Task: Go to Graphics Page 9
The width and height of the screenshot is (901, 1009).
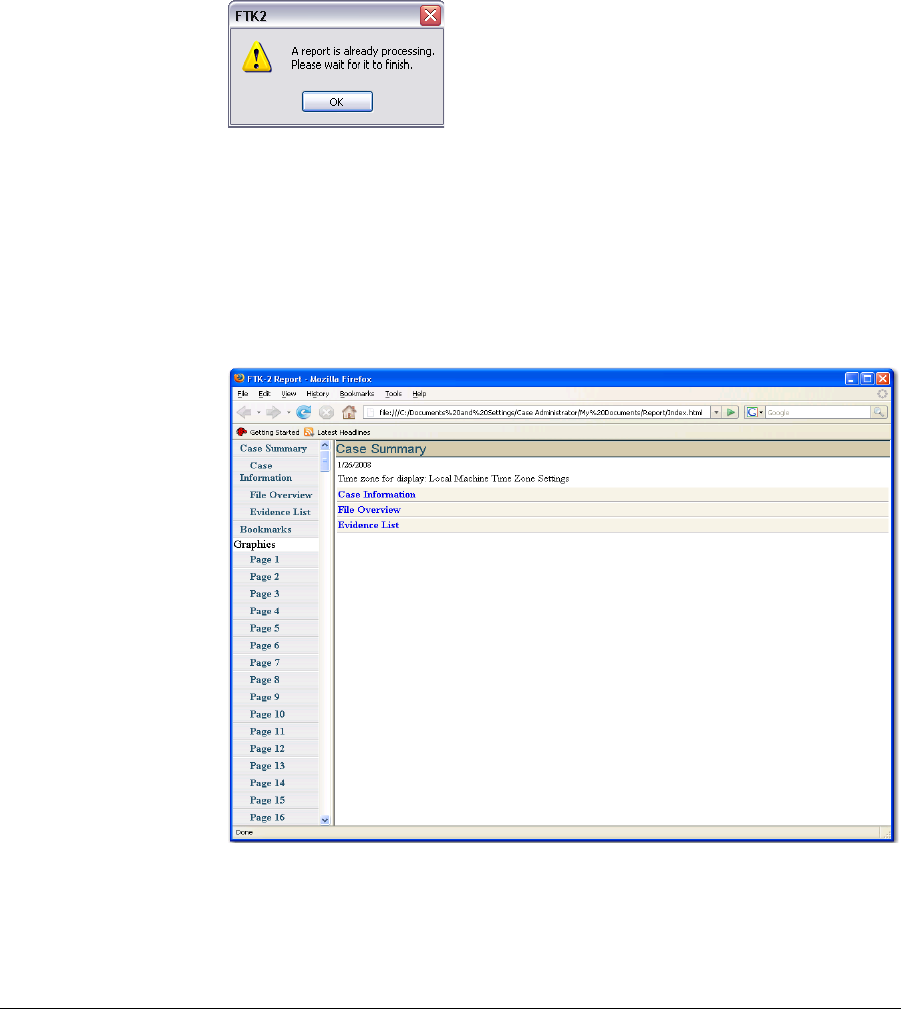Action: [265, 697]
